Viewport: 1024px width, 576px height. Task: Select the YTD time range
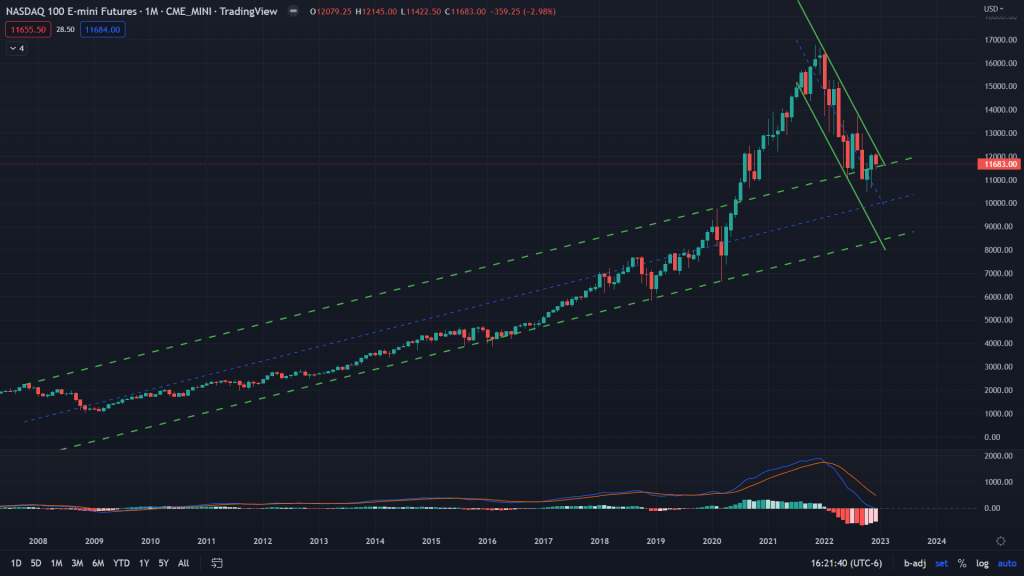click(121, 563)
